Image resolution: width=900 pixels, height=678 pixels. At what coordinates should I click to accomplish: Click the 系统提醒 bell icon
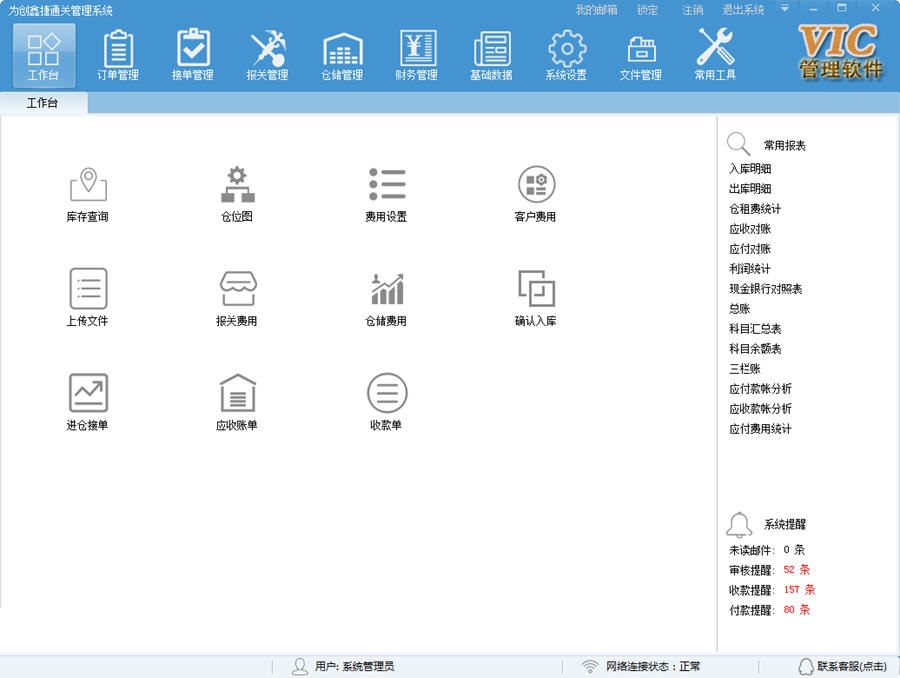click(739, 524)
